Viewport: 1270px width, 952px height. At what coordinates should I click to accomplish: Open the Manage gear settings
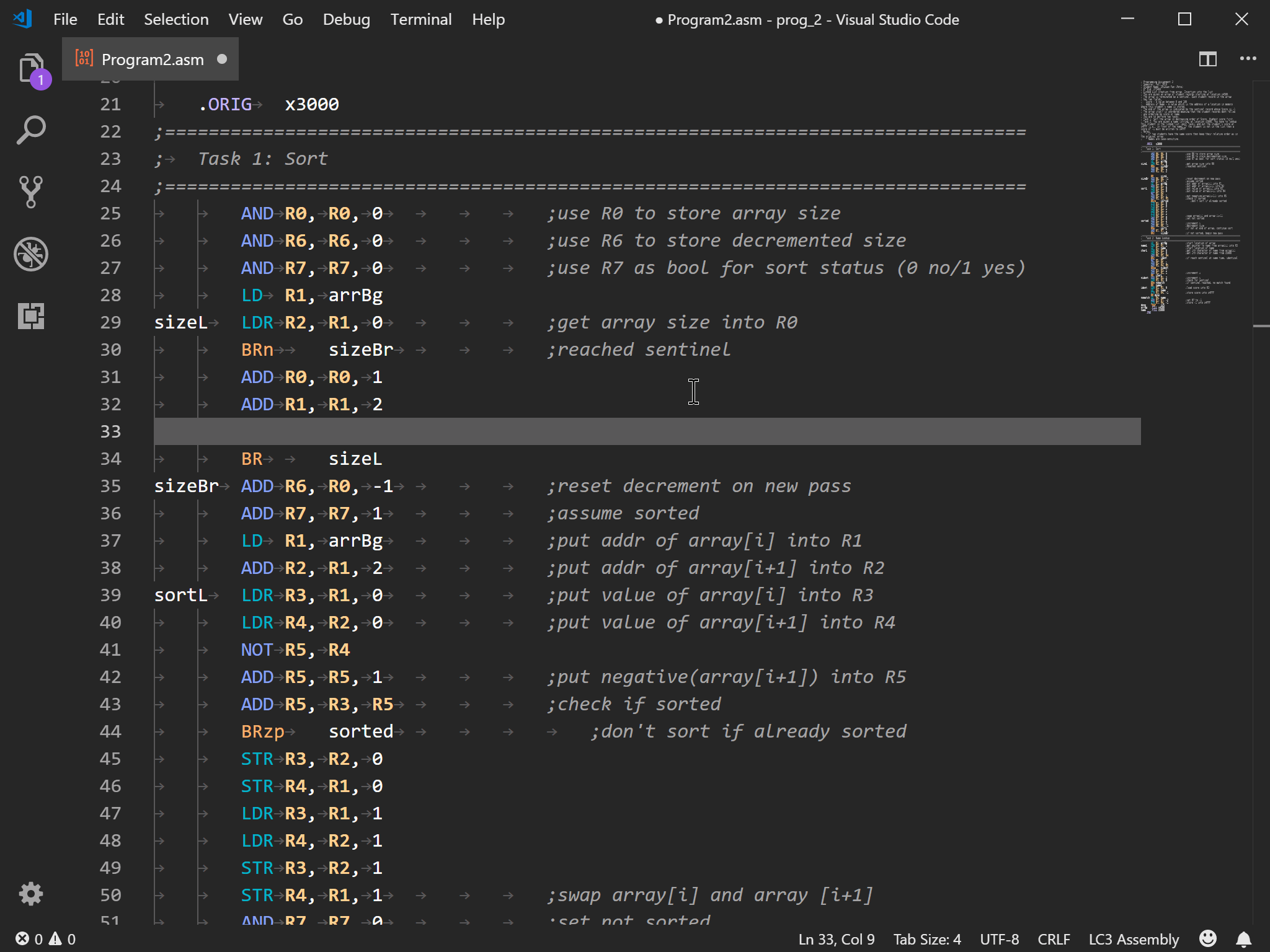point(30,893)
